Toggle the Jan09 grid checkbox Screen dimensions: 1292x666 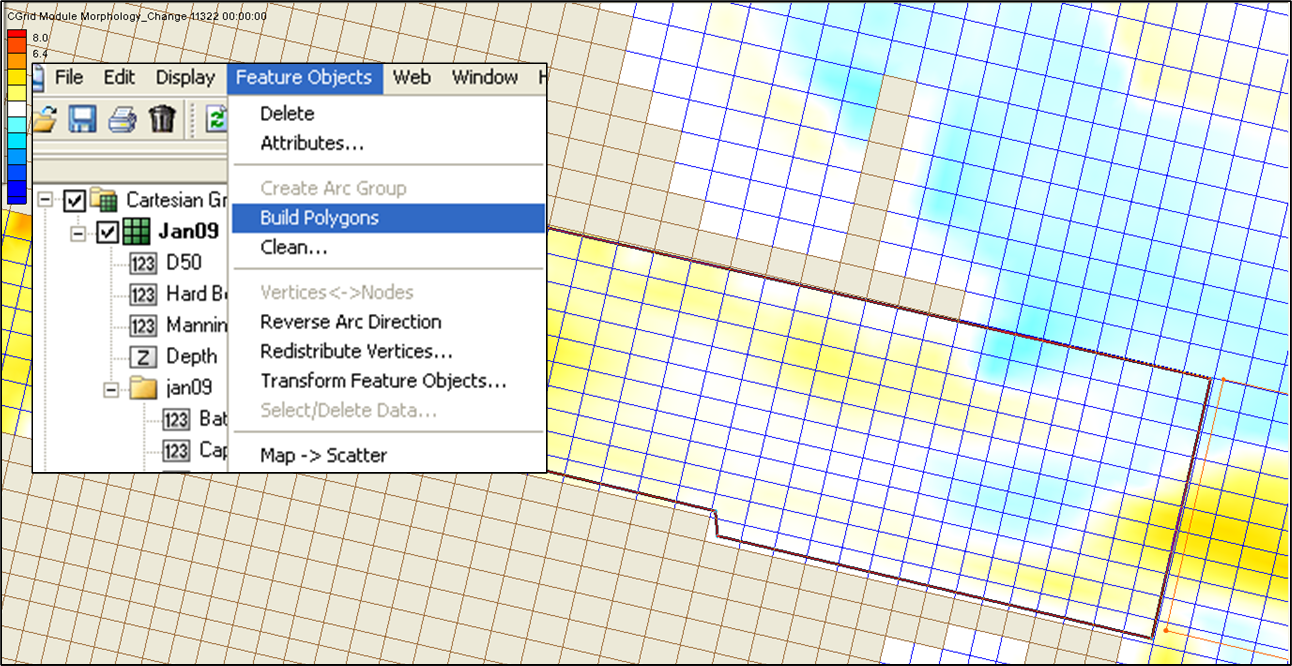pyautogui.click(x=108, y=232)
